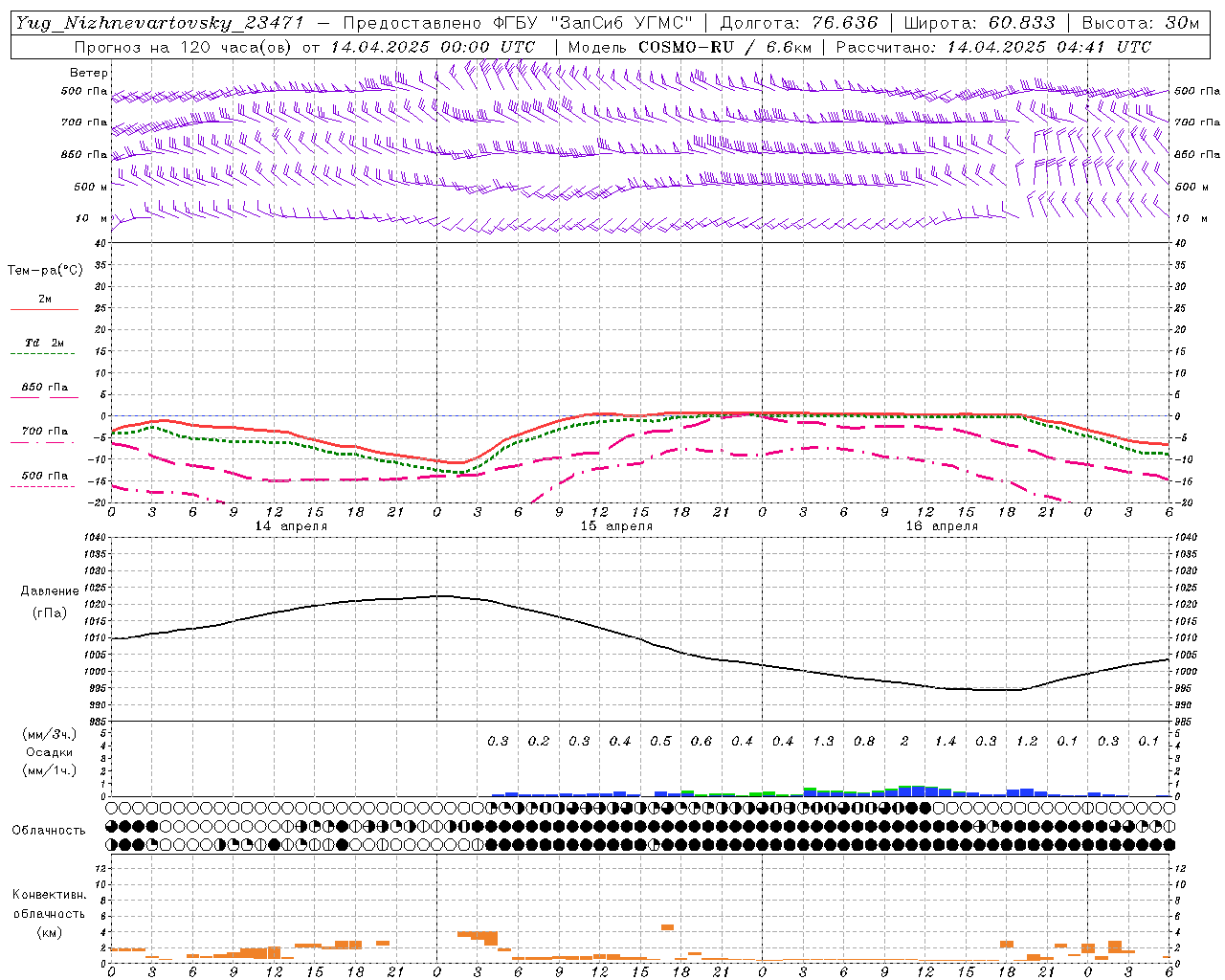
Task: Click the Ветер wind section label
Action: tap(89, 73)
